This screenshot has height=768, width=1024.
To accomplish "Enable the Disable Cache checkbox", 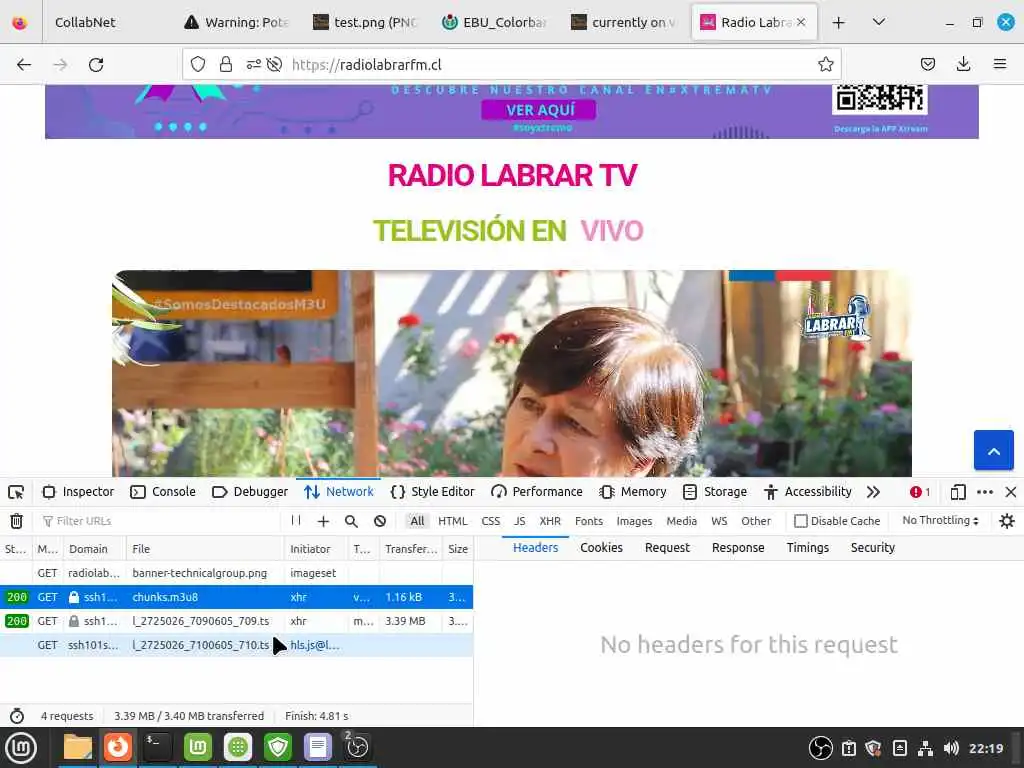I will coord(801,521).
